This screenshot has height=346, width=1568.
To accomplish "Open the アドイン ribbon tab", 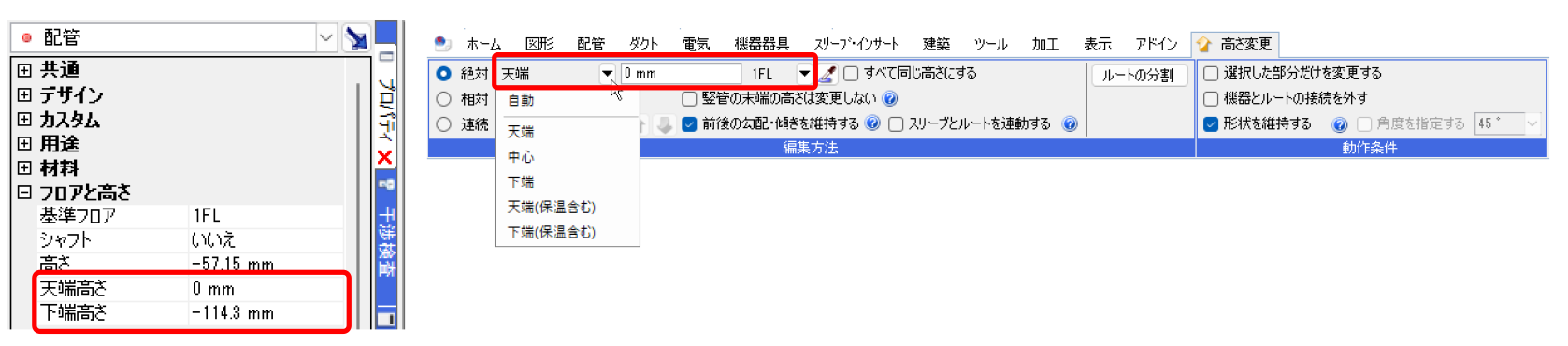I will (x=1156, y=44).
